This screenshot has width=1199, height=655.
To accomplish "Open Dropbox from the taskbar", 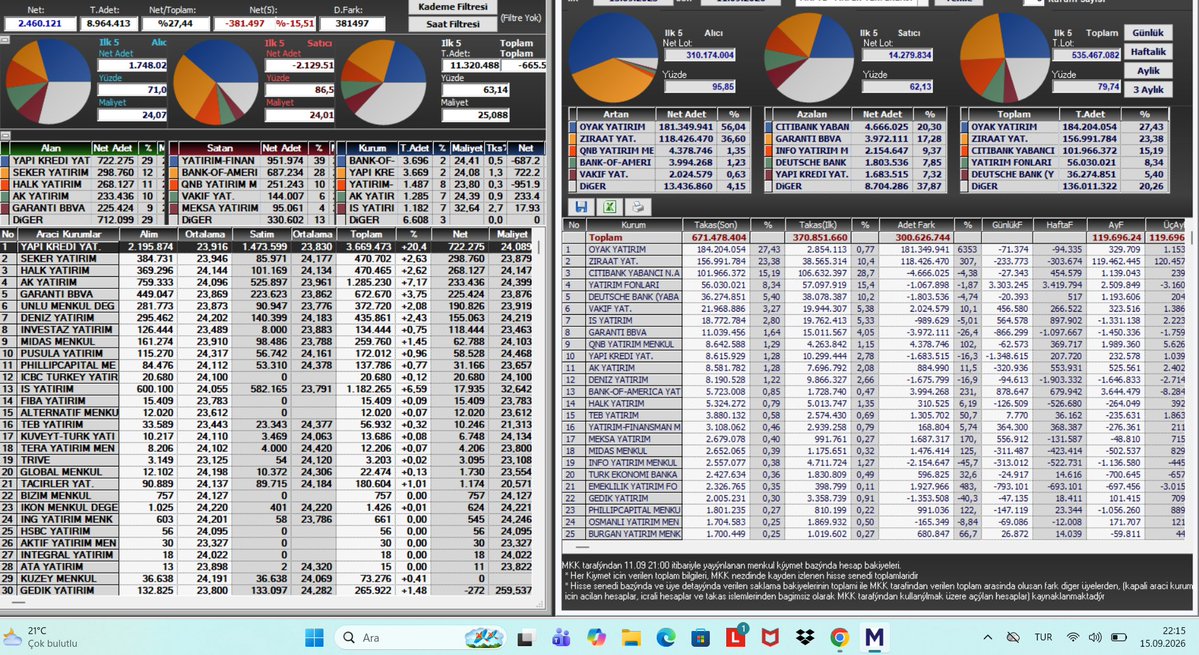I will 804,637.
